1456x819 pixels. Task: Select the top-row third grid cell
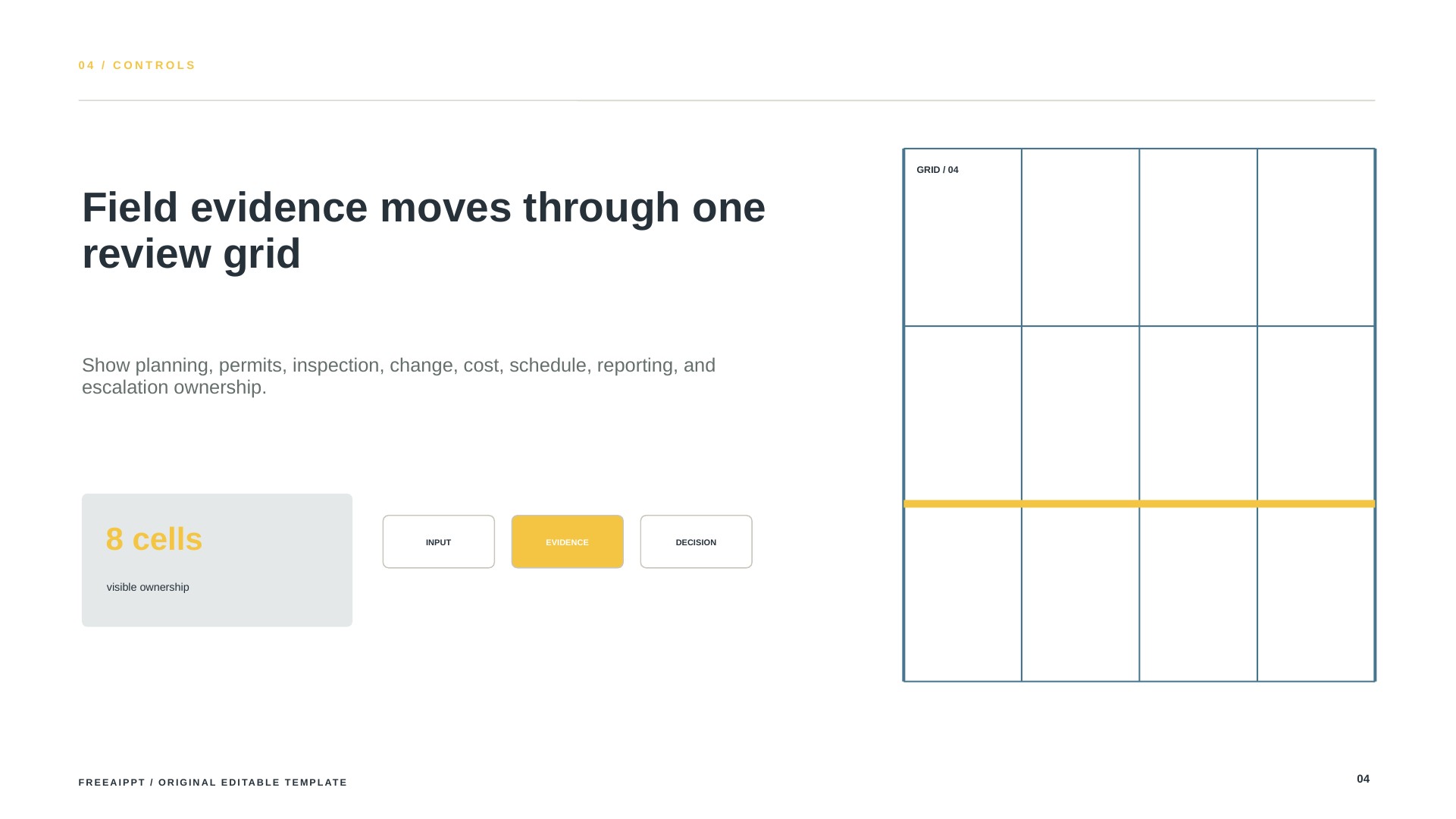point(1198,237)
